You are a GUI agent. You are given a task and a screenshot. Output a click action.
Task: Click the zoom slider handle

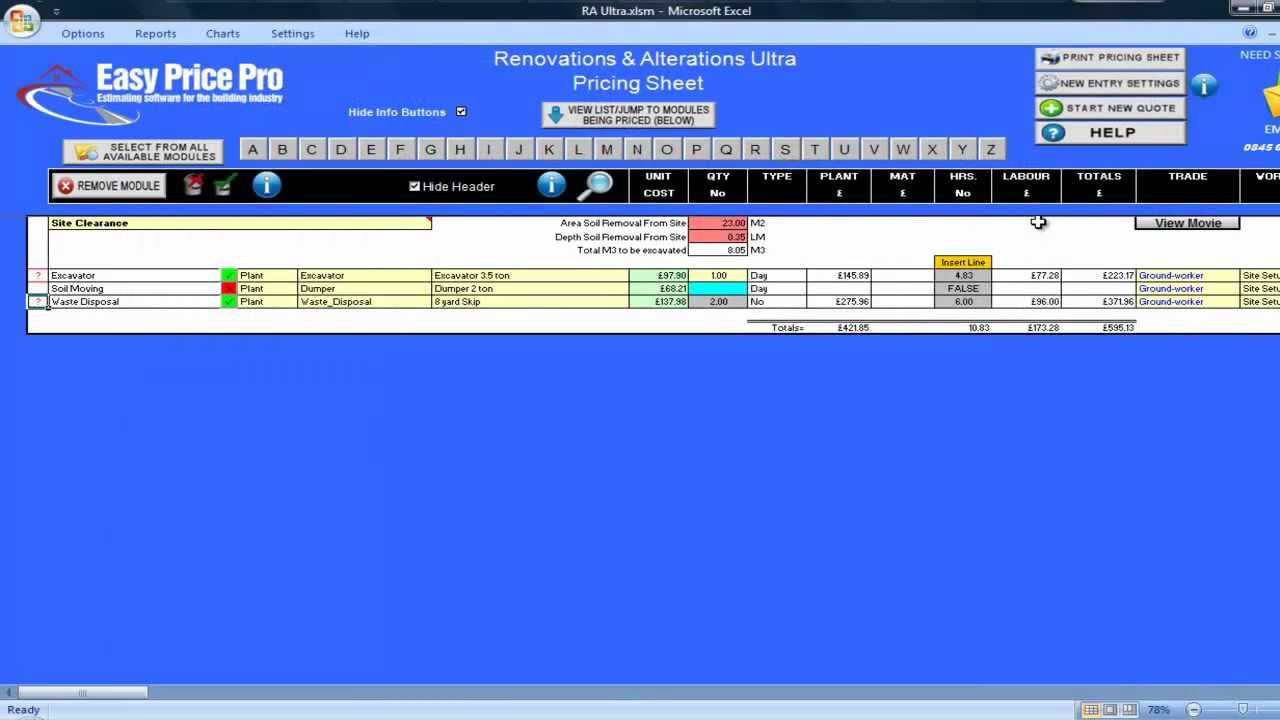1243,710
